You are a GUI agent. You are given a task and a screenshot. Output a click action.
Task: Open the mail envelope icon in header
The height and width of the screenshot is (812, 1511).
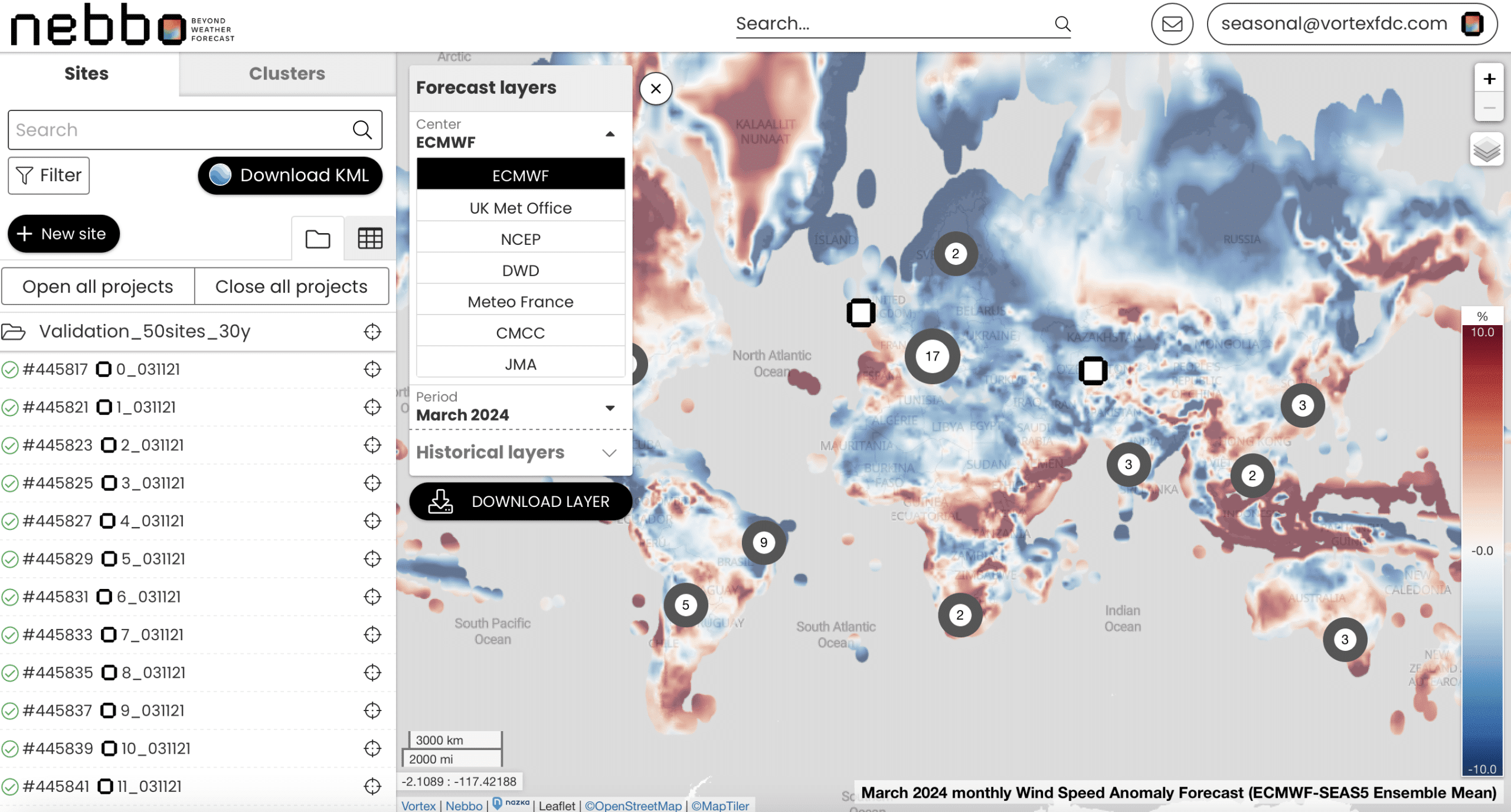1172,24
